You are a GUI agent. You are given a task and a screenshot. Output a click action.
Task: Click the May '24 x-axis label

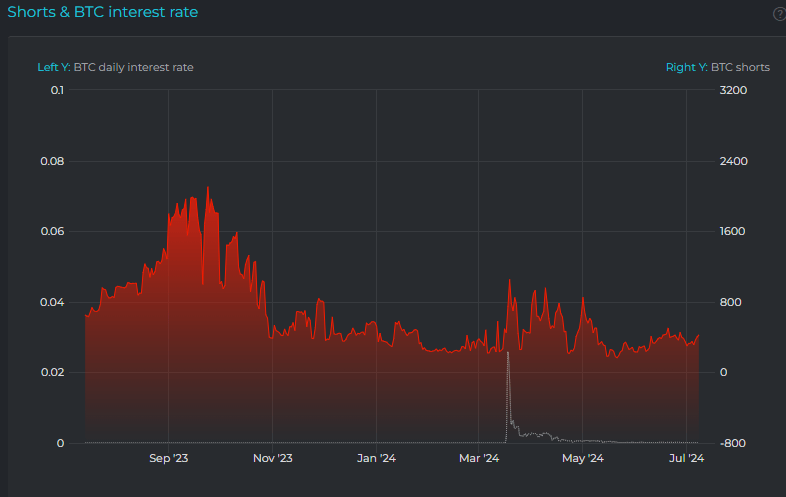[x=582, y=459]
